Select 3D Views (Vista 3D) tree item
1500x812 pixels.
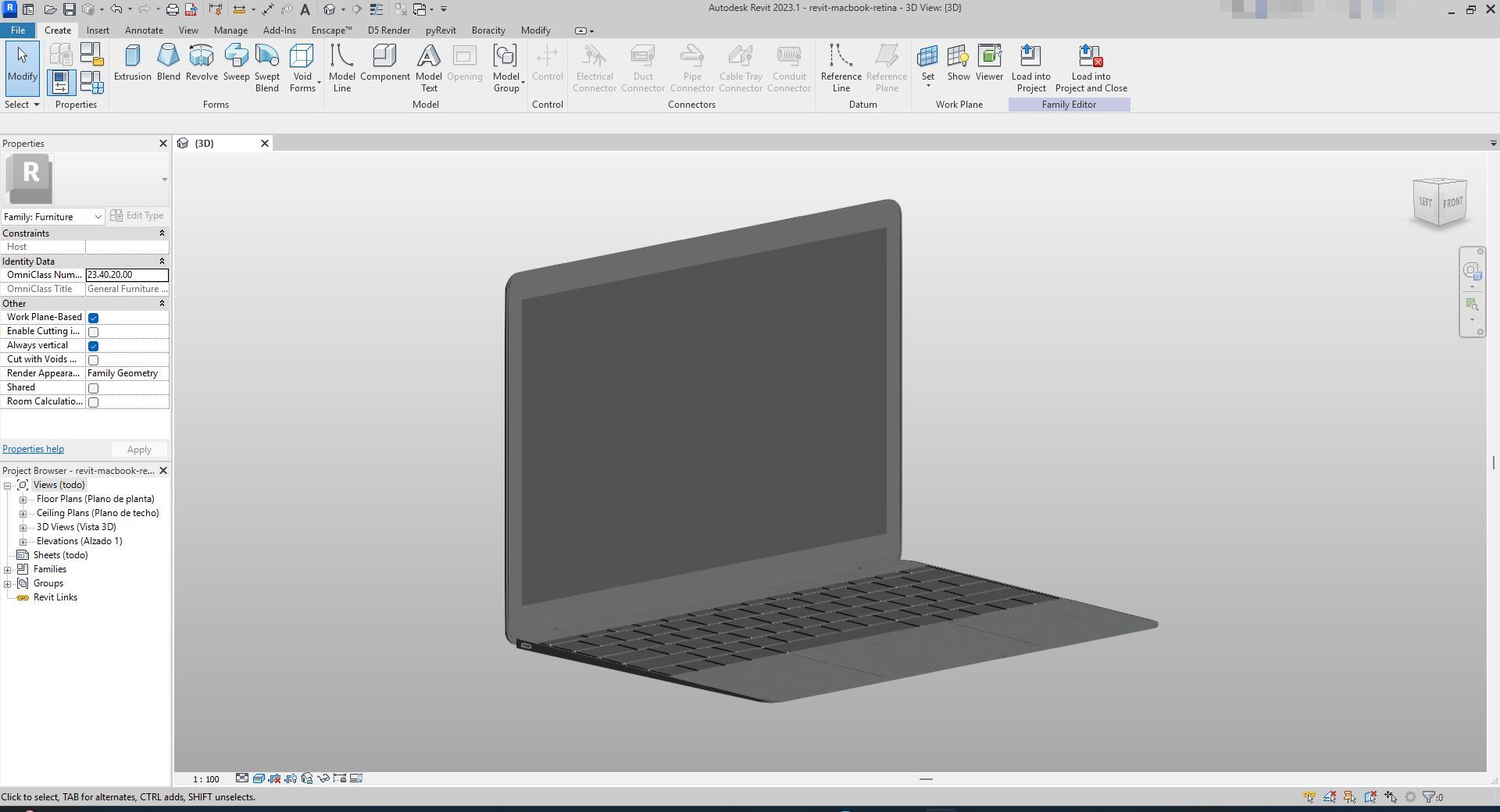(77, 527)
